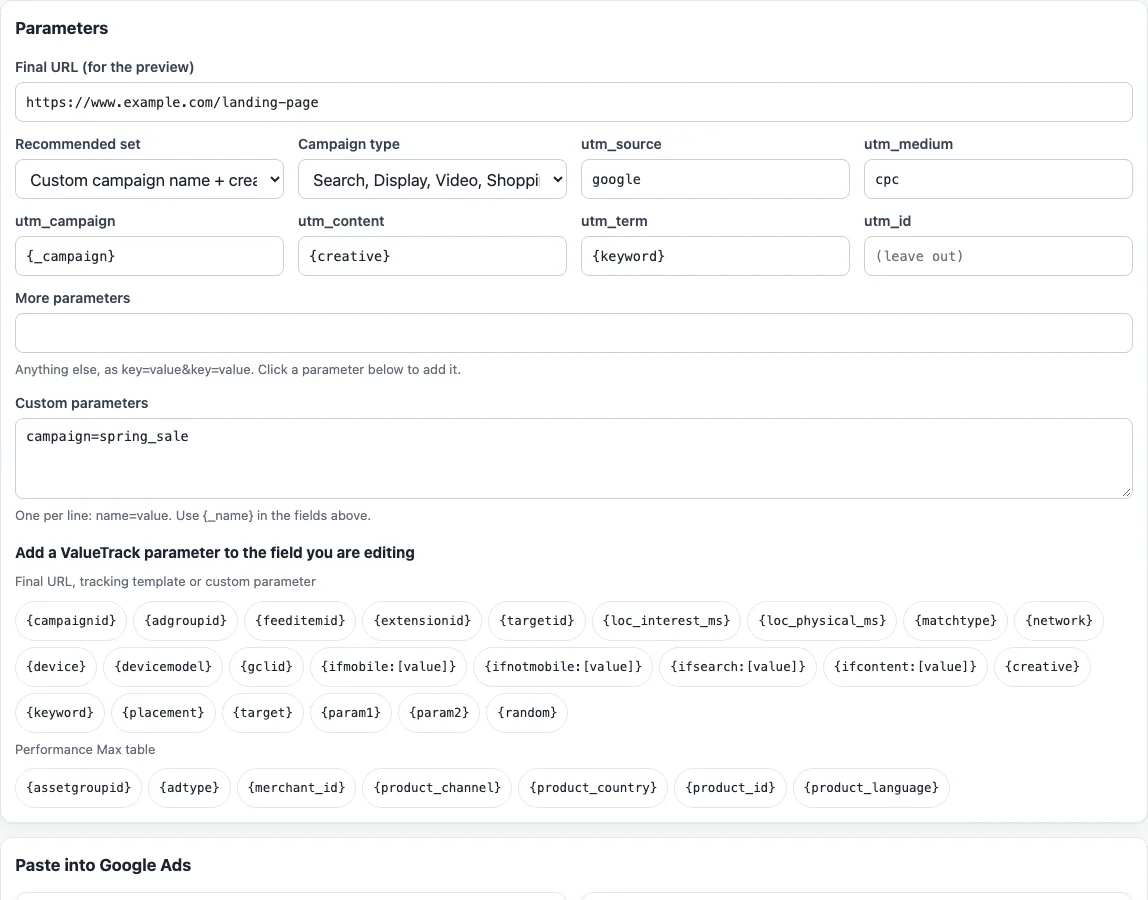Viewport: 1148px width, 900px height.
Task: Add the {loc_interest_ms} chip
Action: pyautogui.click(x=666, y=621)
